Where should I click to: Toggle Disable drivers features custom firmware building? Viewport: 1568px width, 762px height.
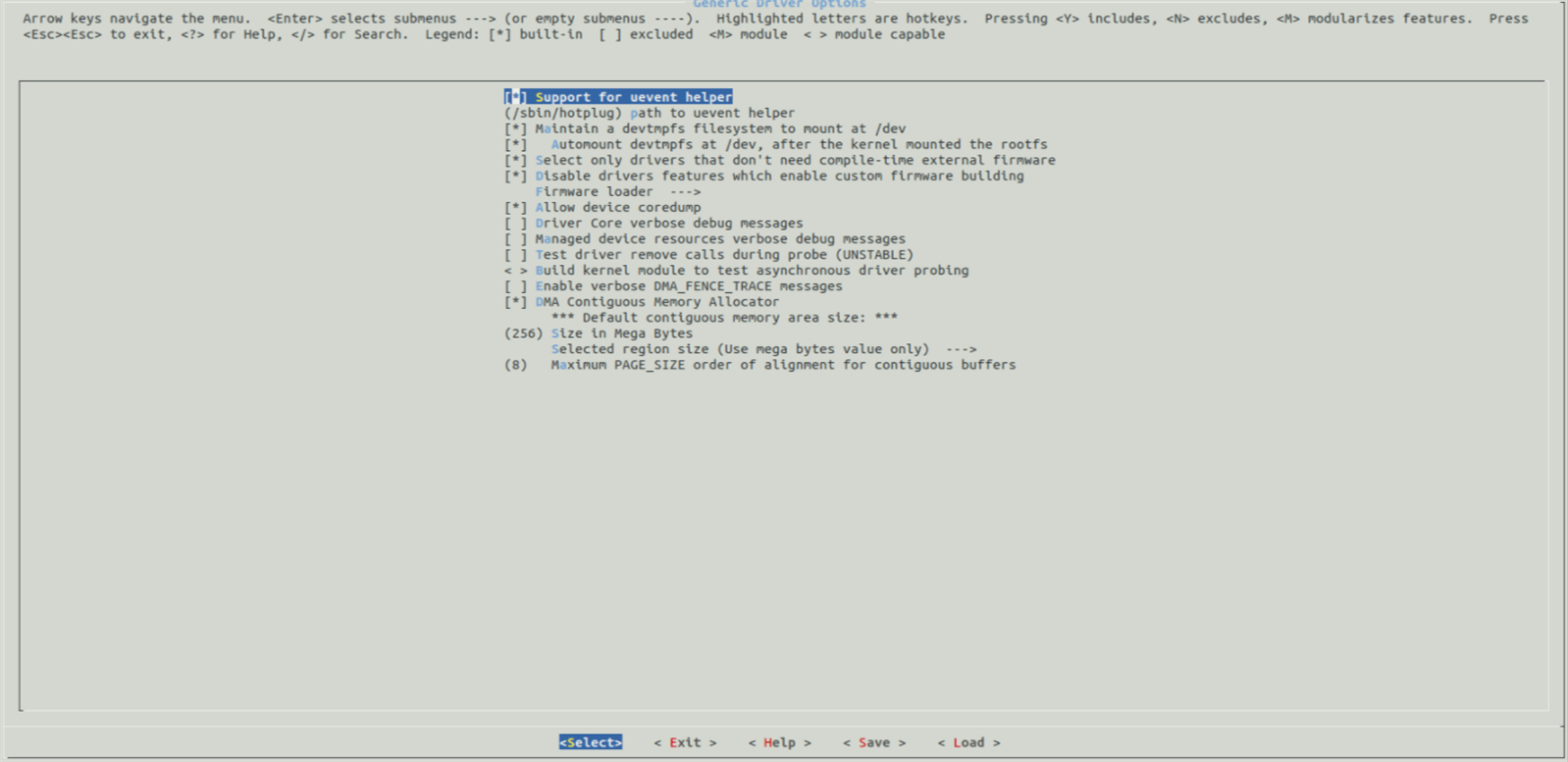[x=763, y=176]
